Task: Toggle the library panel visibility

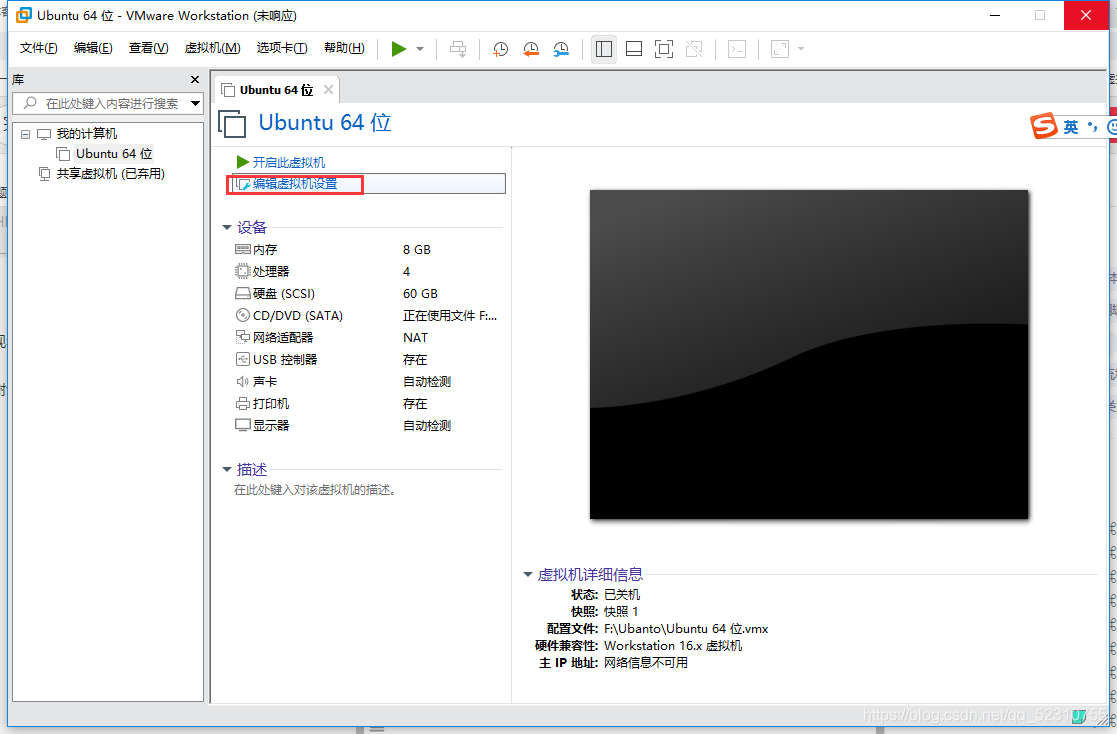Action: [603, 48]
